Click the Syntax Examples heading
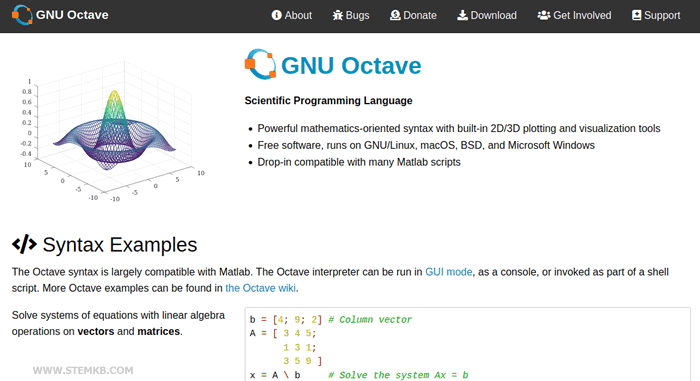The image size is (700, 381). pyautogui.click(x=120, y=245)
